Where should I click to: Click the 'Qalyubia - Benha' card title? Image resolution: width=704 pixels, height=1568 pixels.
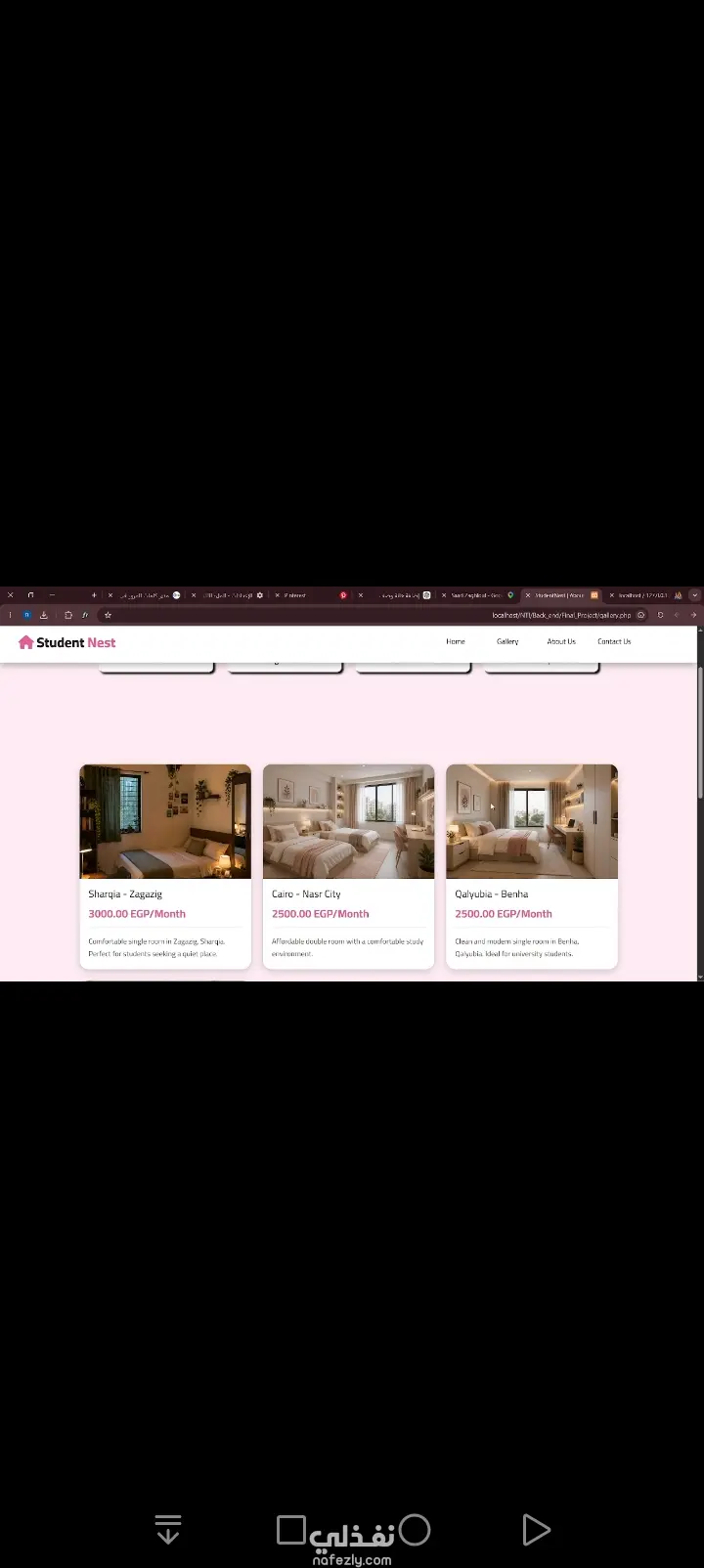tap(492, 894)
